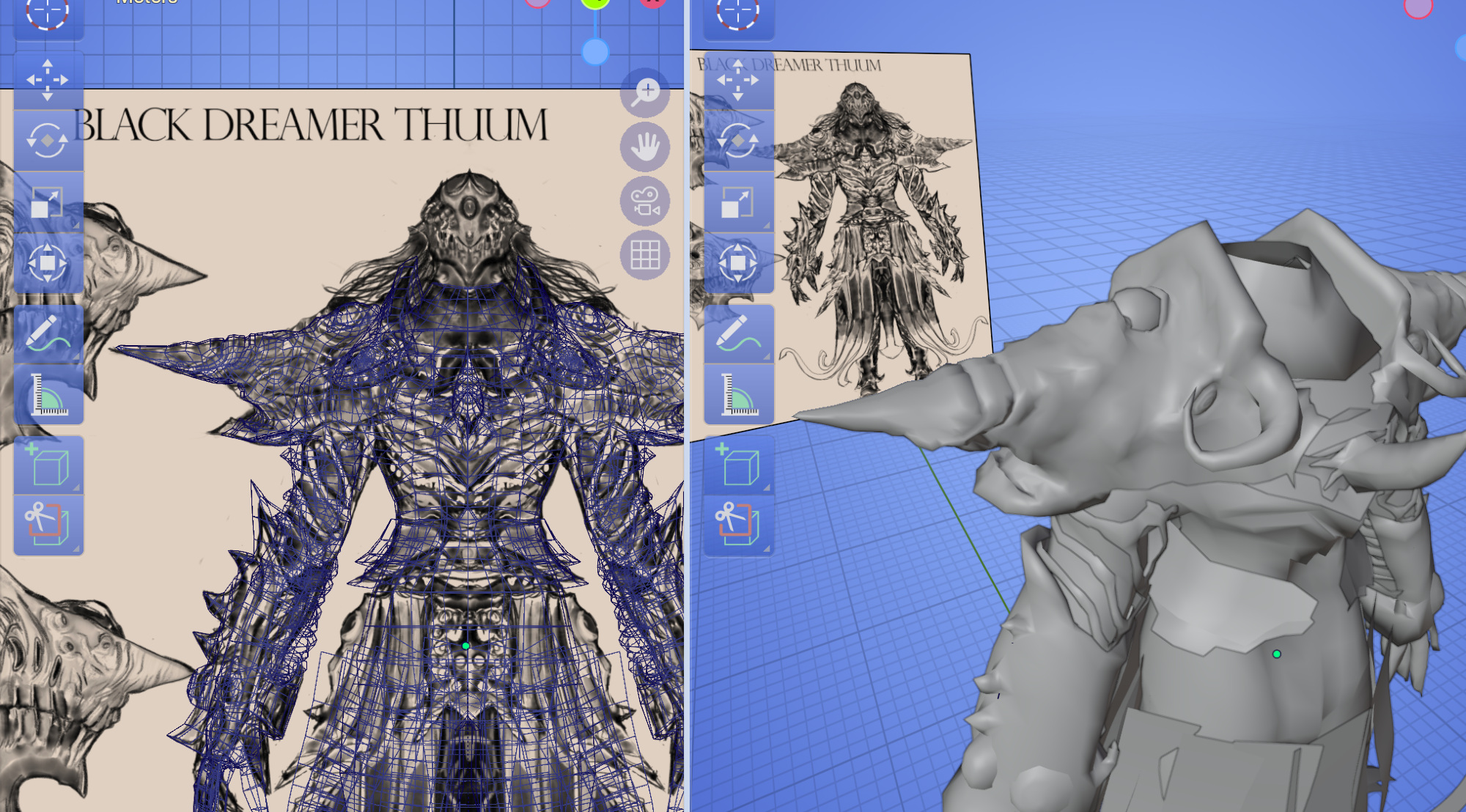Activate the Rotate tool in right 3D viewport
Viewport: 1466px width, 812px height.
click(x=738, y=140)
